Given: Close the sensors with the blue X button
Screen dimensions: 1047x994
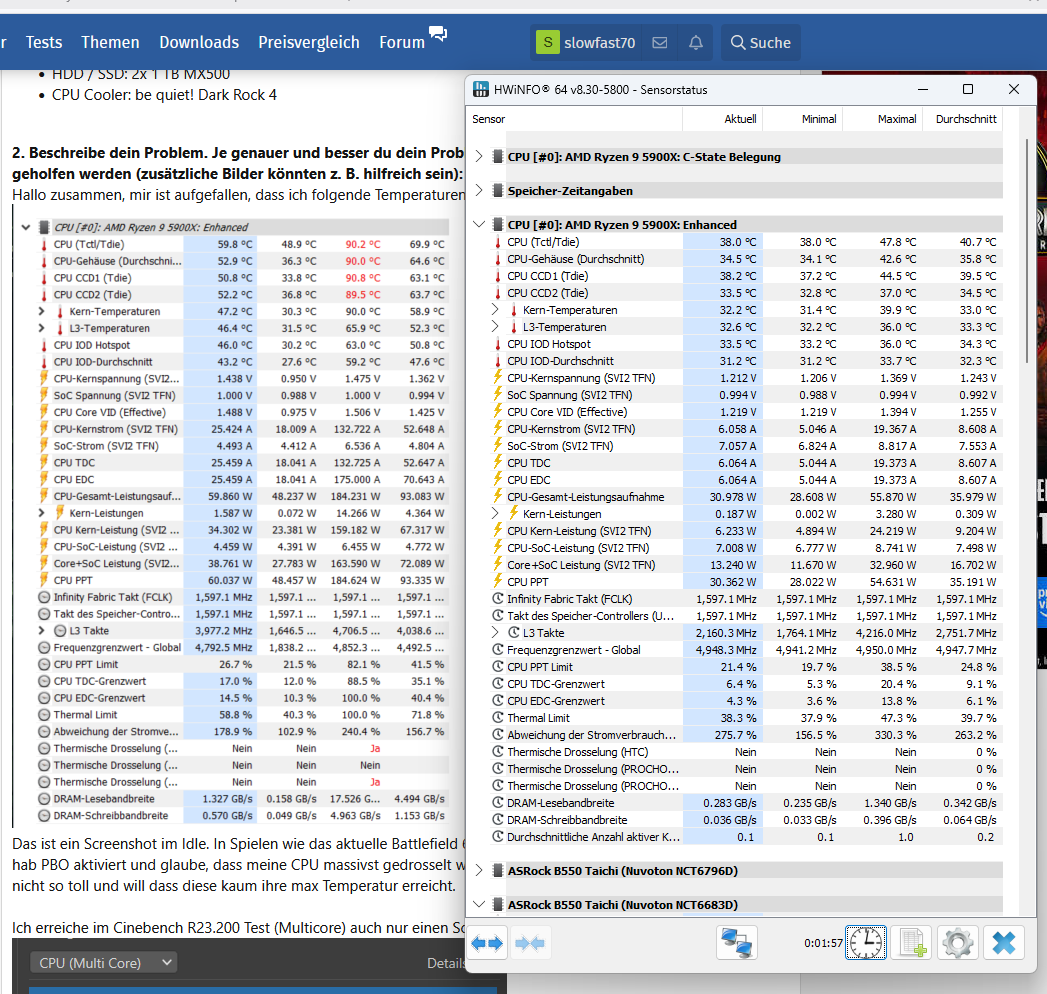Looking at the screenshot, I should (1004, 943).
